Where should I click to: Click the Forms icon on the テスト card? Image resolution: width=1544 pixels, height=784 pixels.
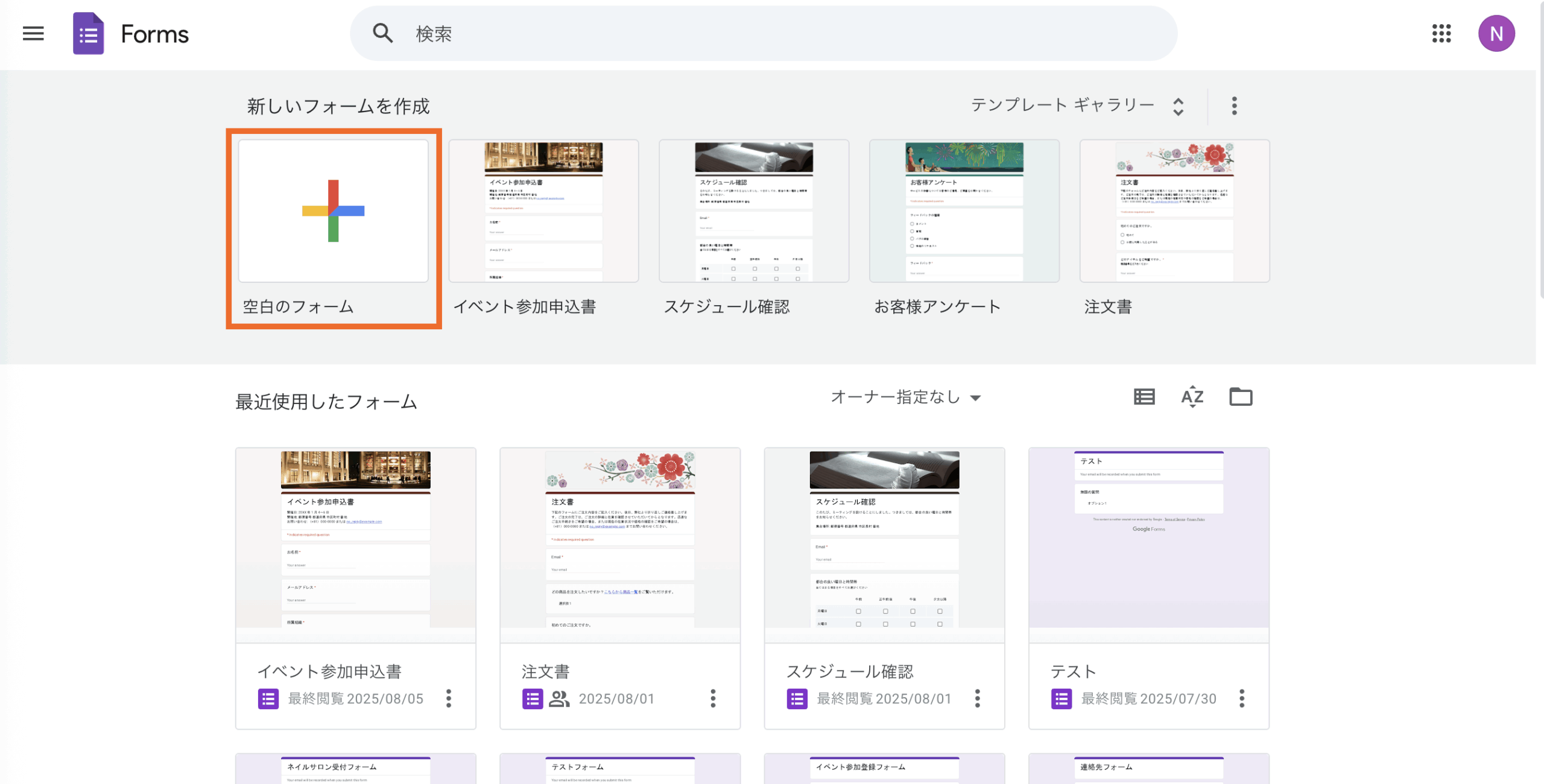tap(1060, 699)
